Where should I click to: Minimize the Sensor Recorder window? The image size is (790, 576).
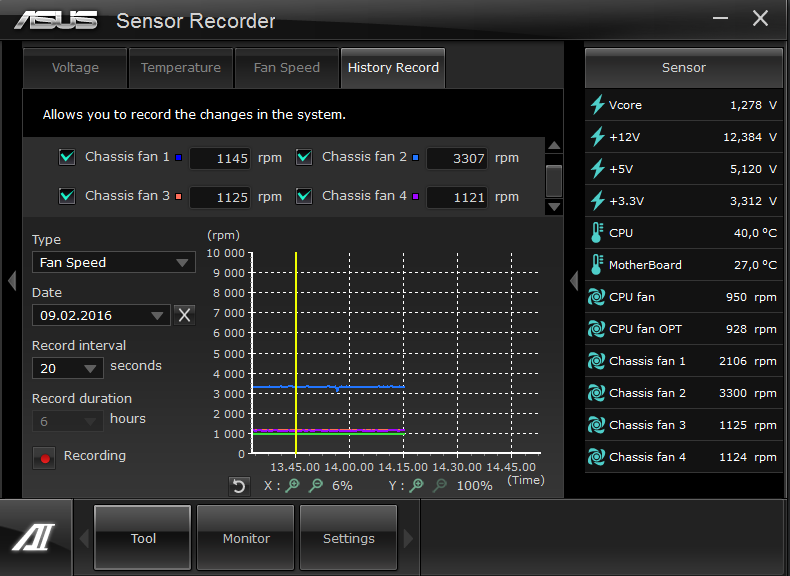[720, 19]
